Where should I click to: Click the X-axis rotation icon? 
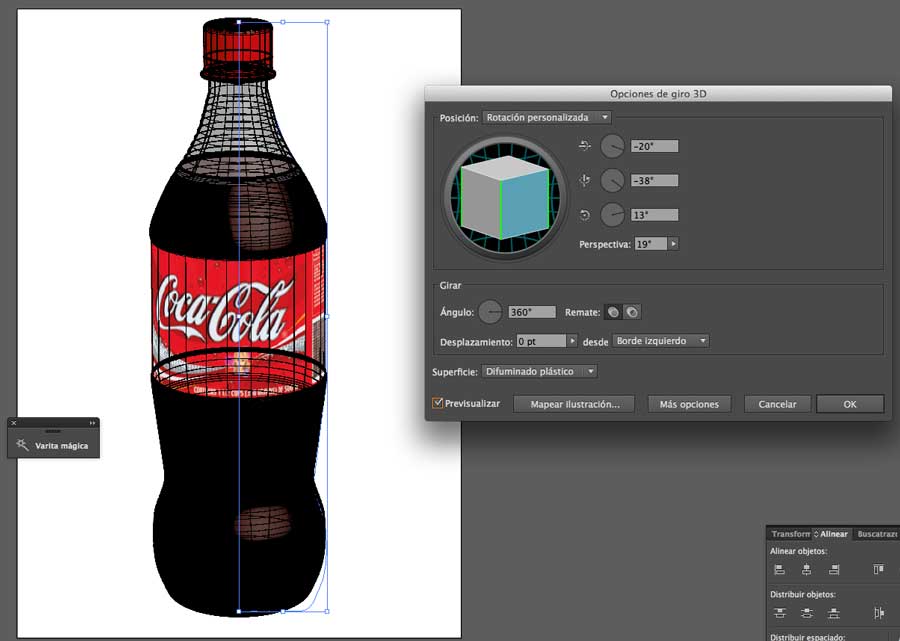(584, 146)
